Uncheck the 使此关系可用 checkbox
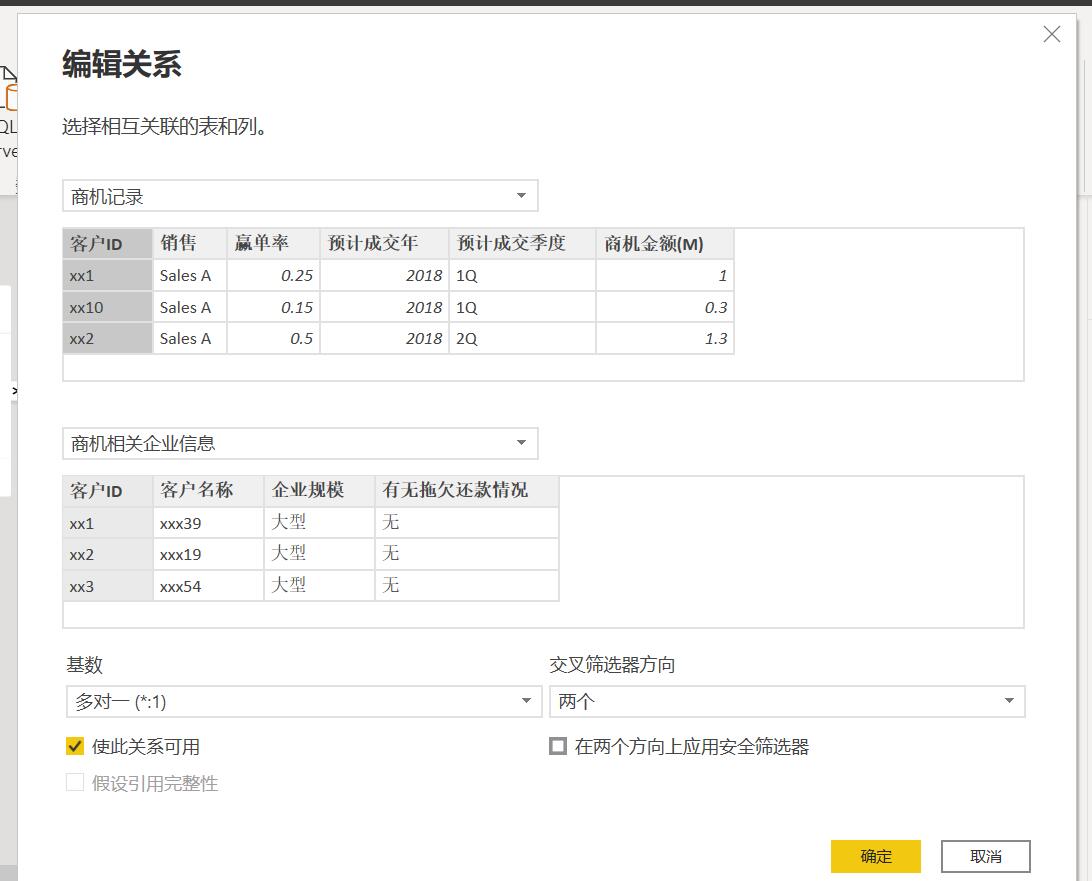 [x=75, y=746]
